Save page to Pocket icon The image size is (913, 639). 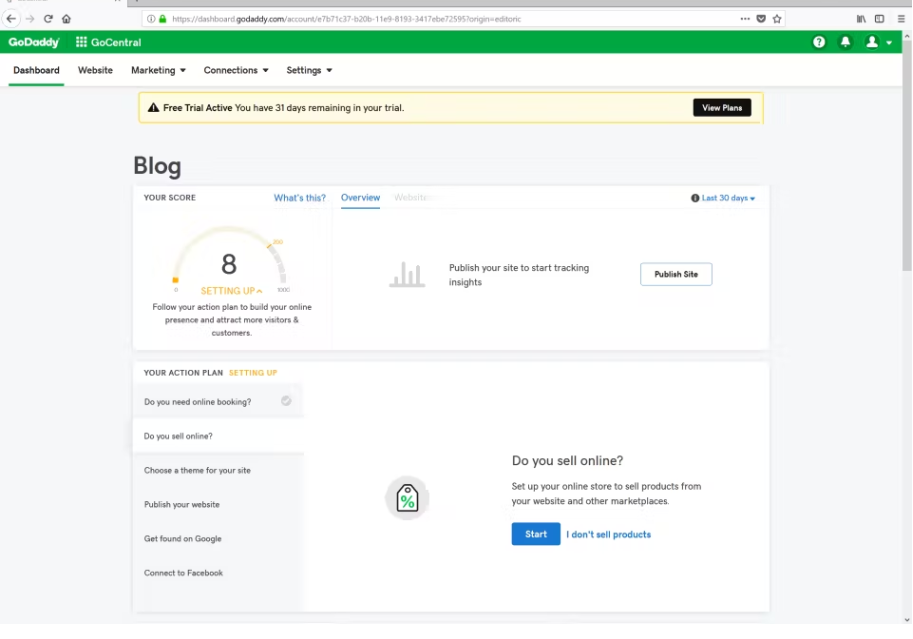pos(761,19)
